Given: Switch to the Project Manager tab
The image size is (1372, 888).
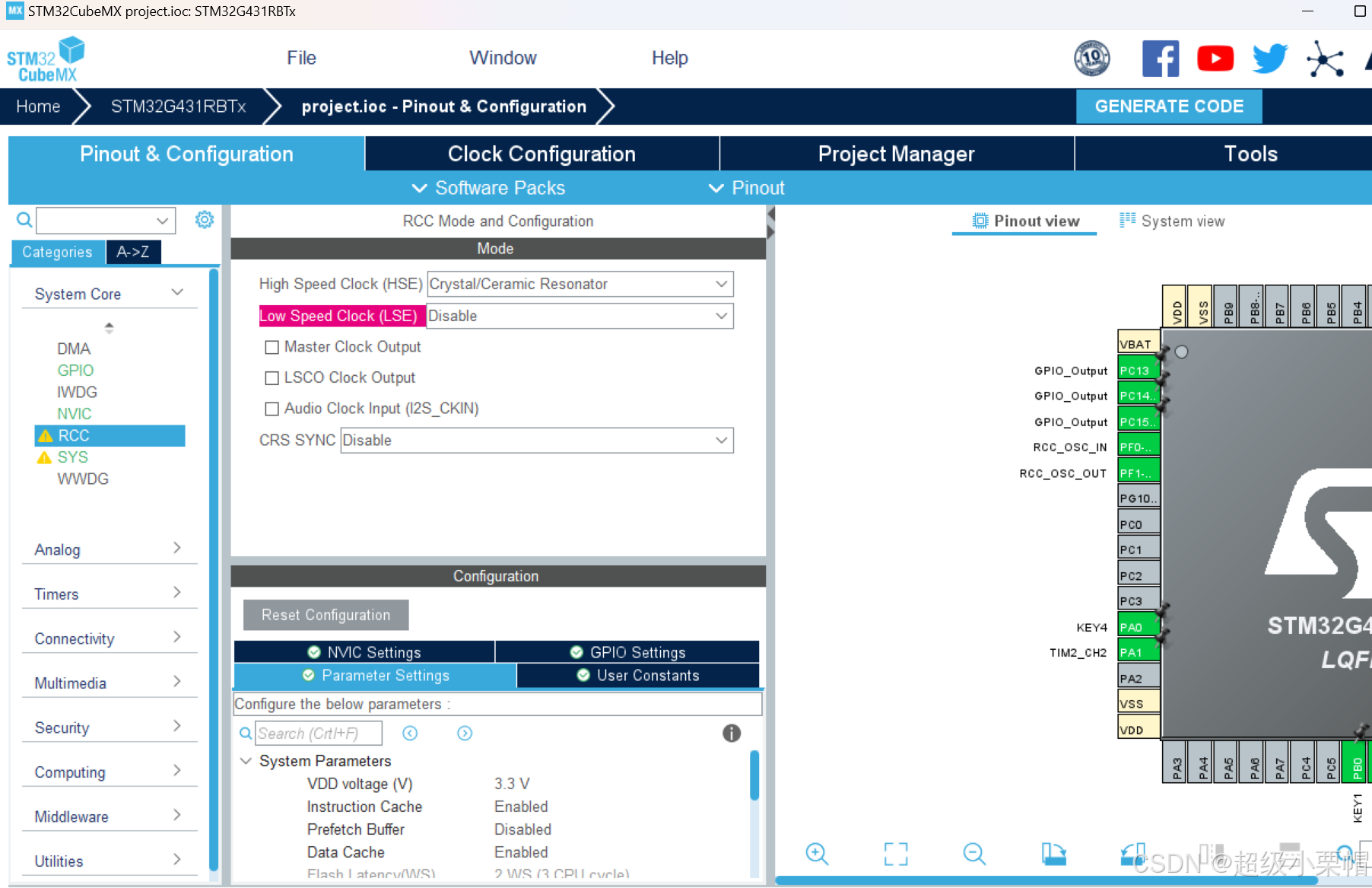Looking at the screenshot, I should [x=897, y=154].
